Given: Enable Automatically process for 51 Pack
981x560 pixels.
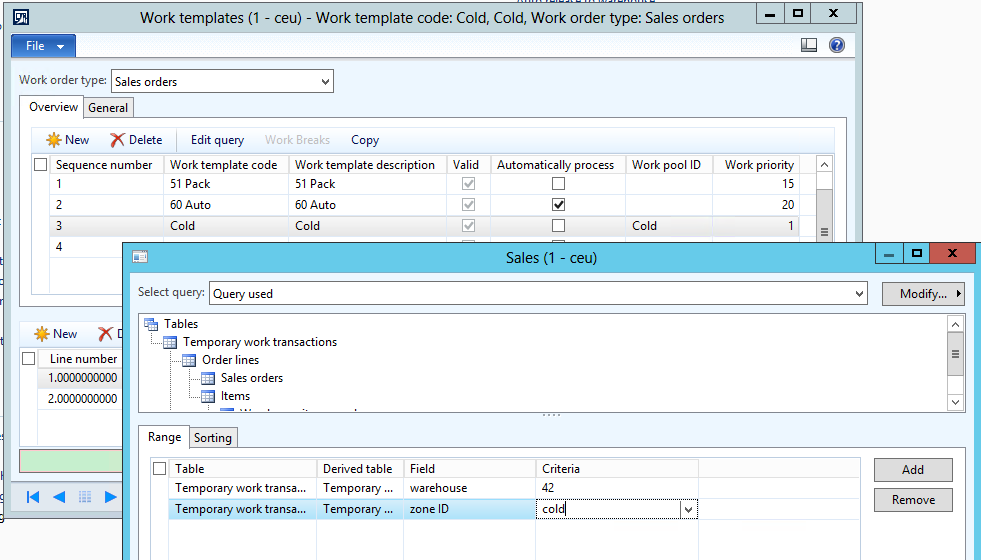Looking at the screenshot, I should [x=558, y=184].
